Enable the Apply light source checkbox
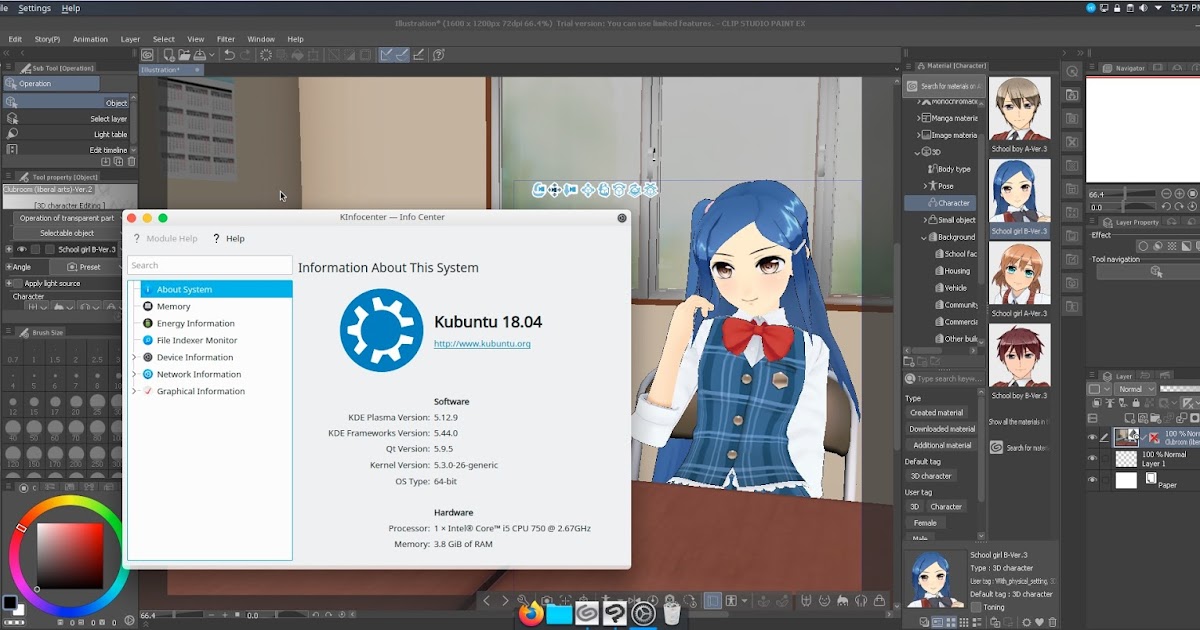Viewport: 1200px width, 630px height. pos(16,283)
